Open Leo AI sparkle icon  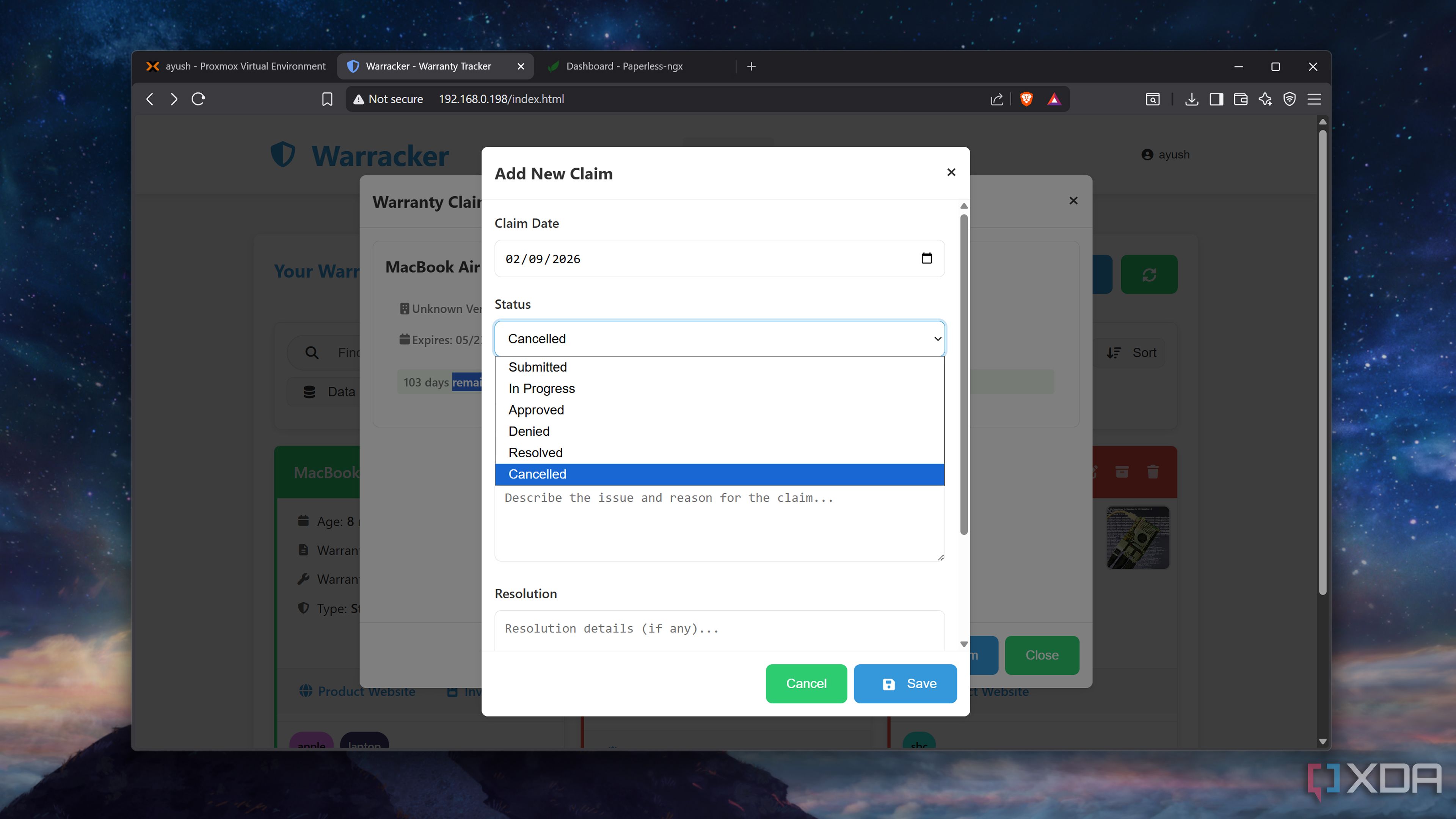tap(1265, 99)
